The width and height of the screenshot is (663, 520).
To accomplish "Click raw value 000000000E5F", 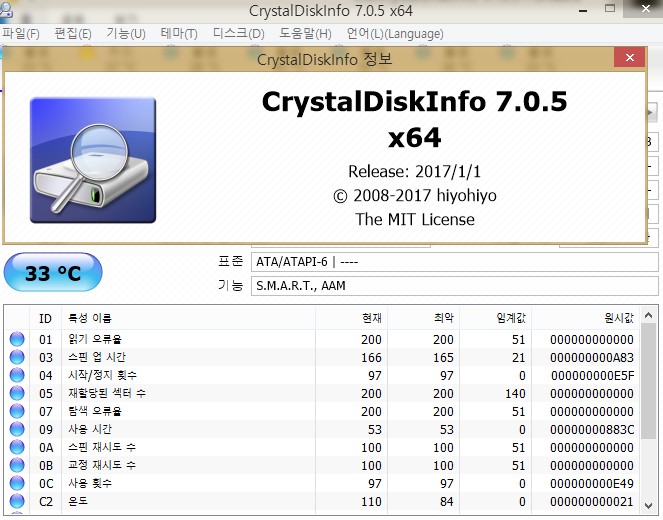I will coord(592,376).
